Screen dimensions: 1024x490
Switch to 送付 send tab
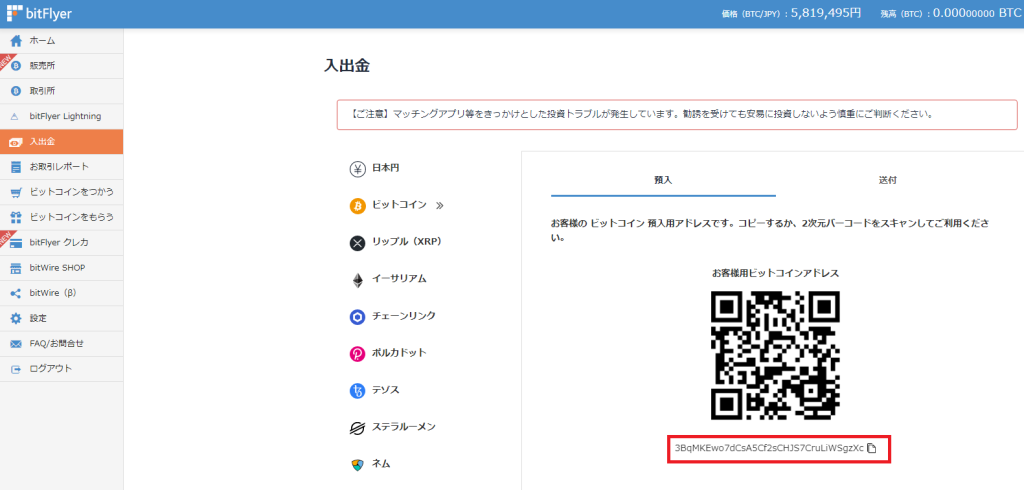888,180
